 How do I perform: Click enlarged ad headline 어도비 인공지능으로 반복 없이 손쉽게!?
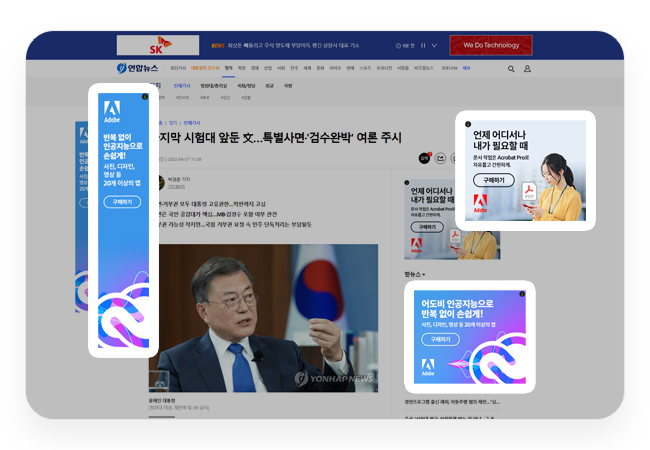[457, 309]
